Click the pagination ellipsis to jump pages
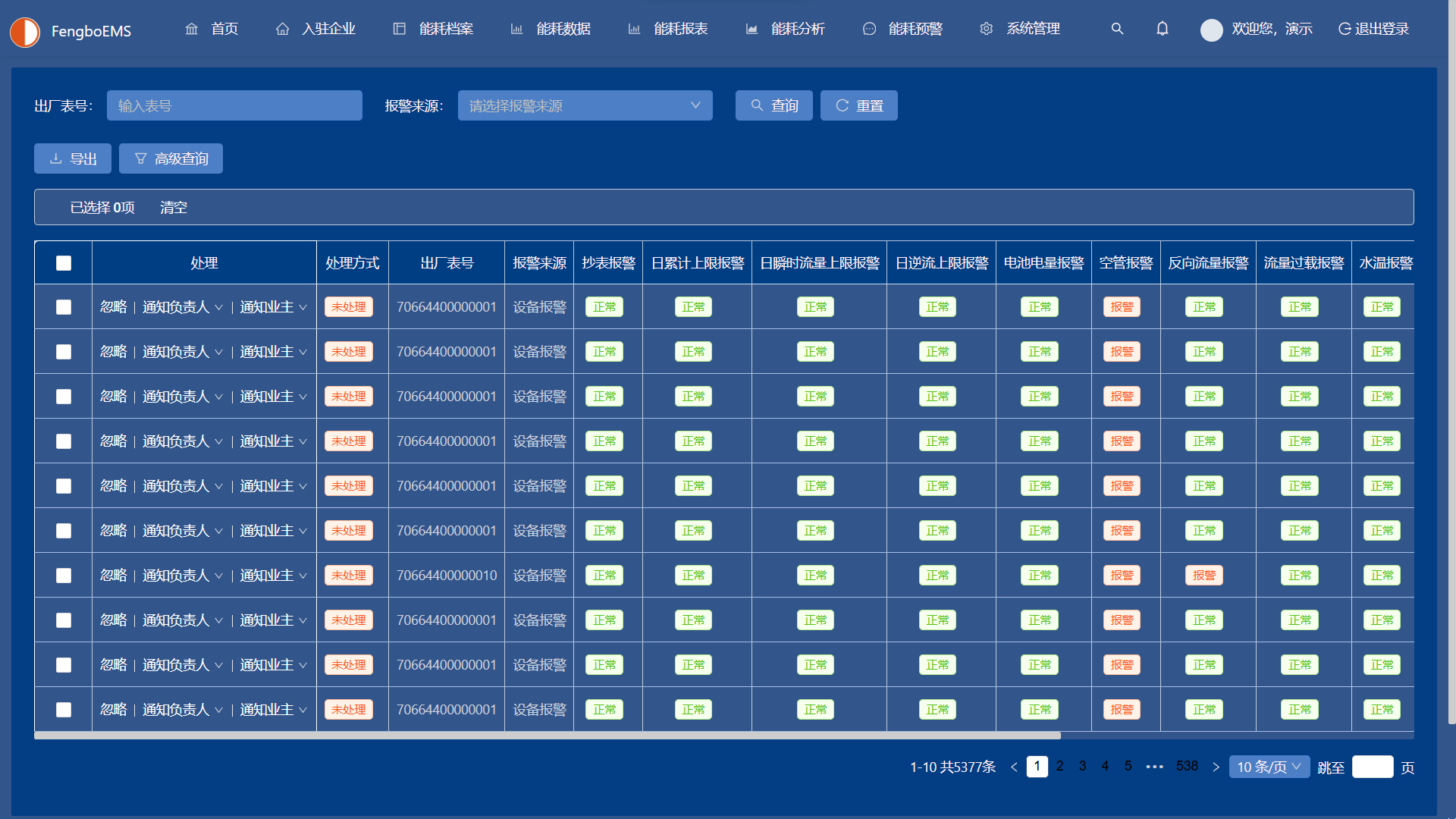The height and width of the screenshot is (819, 1456). tap(1154, 767)
